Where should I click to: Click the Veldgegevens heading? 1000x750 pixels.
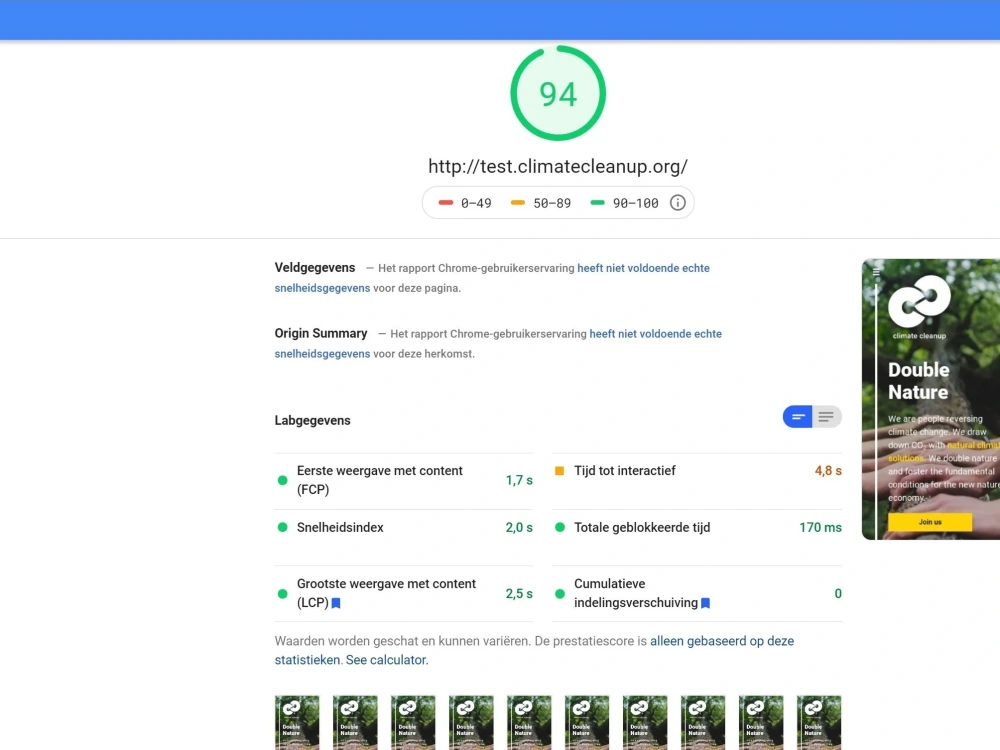pyautogui.click(x=315, y=268)
